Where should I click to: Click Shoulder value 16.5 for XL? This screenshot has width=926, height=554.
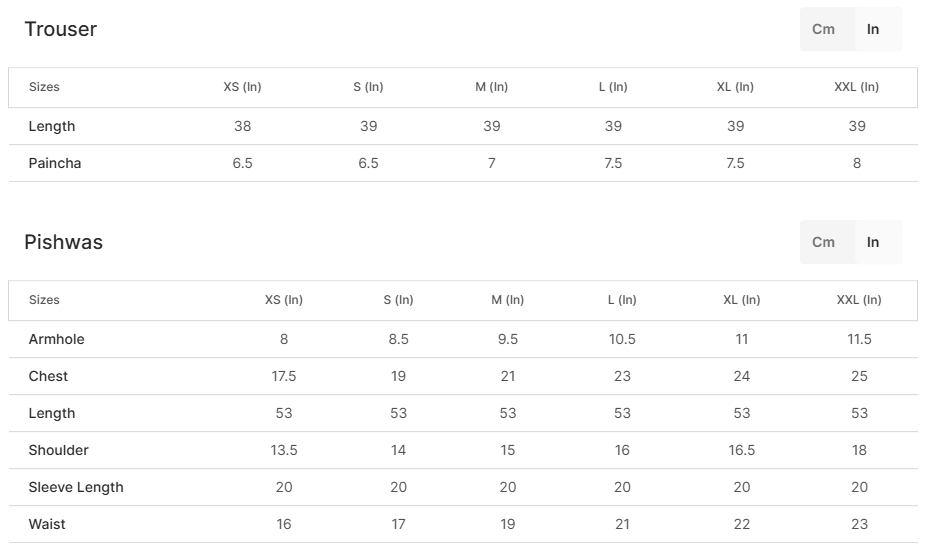(x=742, y=450)
